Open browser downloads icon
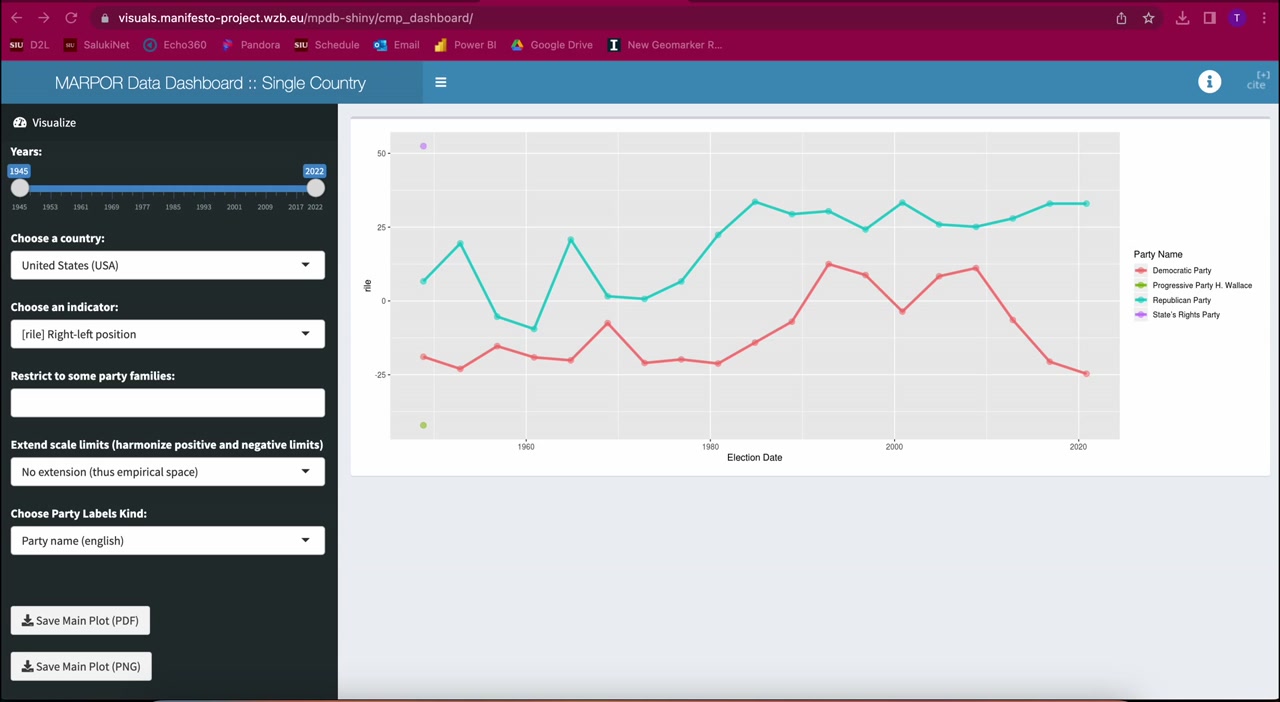The height and width of the screenshot is (702, 1280). click(x=1182, y=18)
